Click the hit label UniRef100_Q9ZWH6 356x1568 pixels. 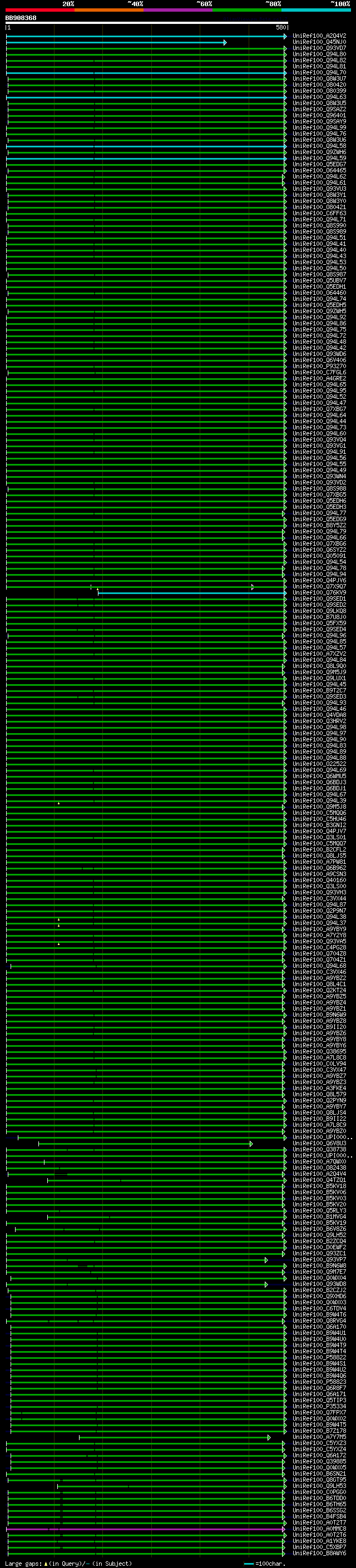[319, 152]
